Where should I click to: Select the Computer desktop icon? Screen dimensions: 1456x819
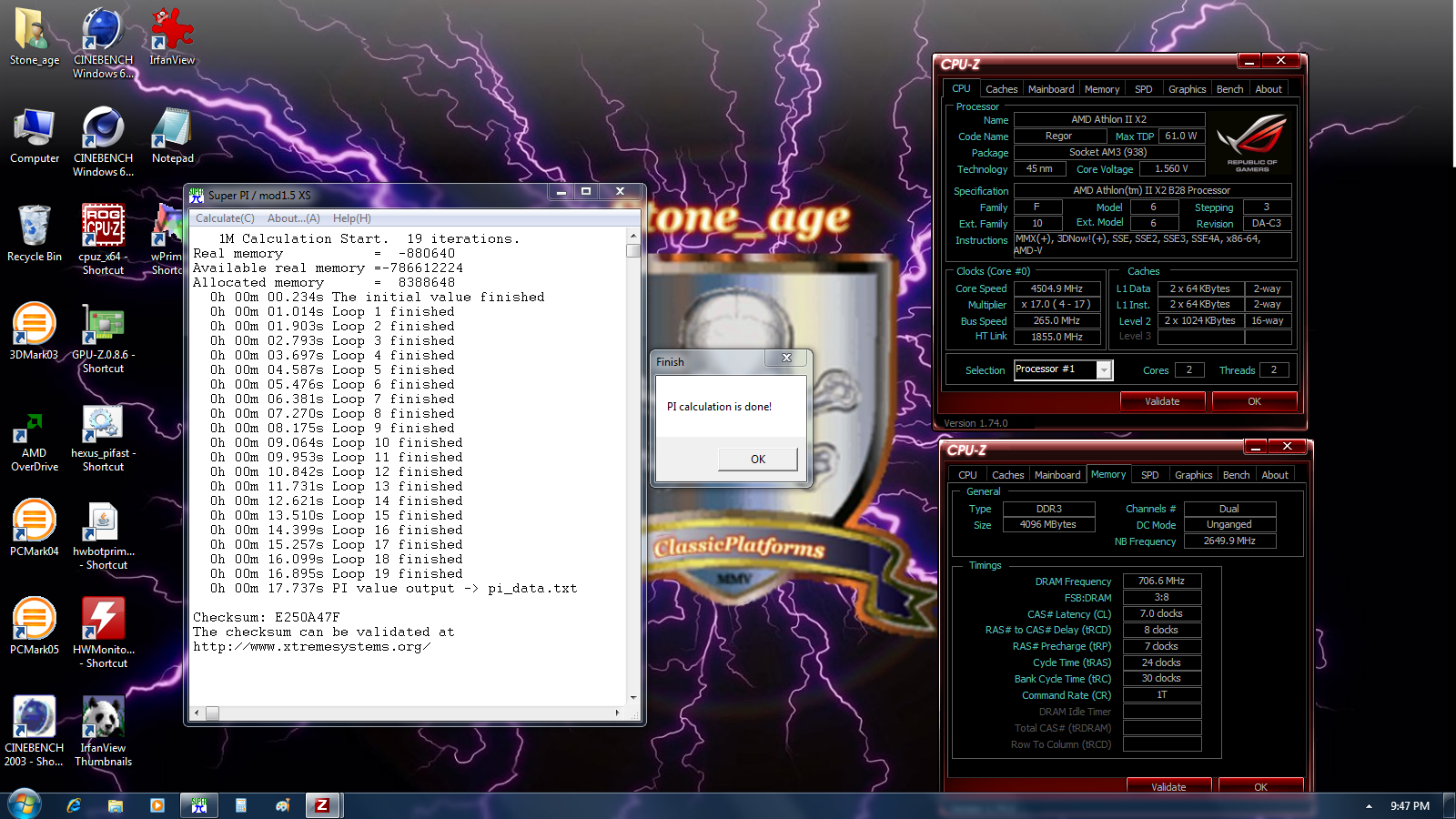pyautogui.click(x=34, y=136)
